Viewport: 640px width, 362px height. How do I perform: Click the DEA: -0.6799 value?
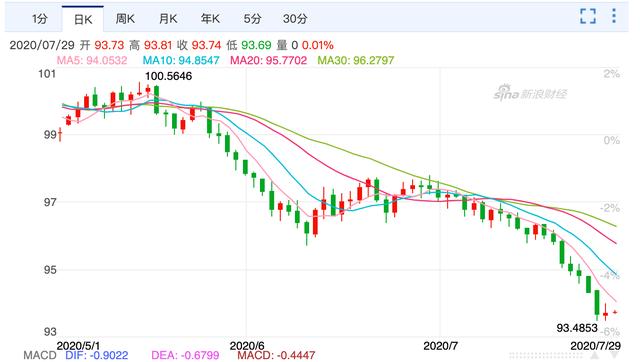coord(185,355)
